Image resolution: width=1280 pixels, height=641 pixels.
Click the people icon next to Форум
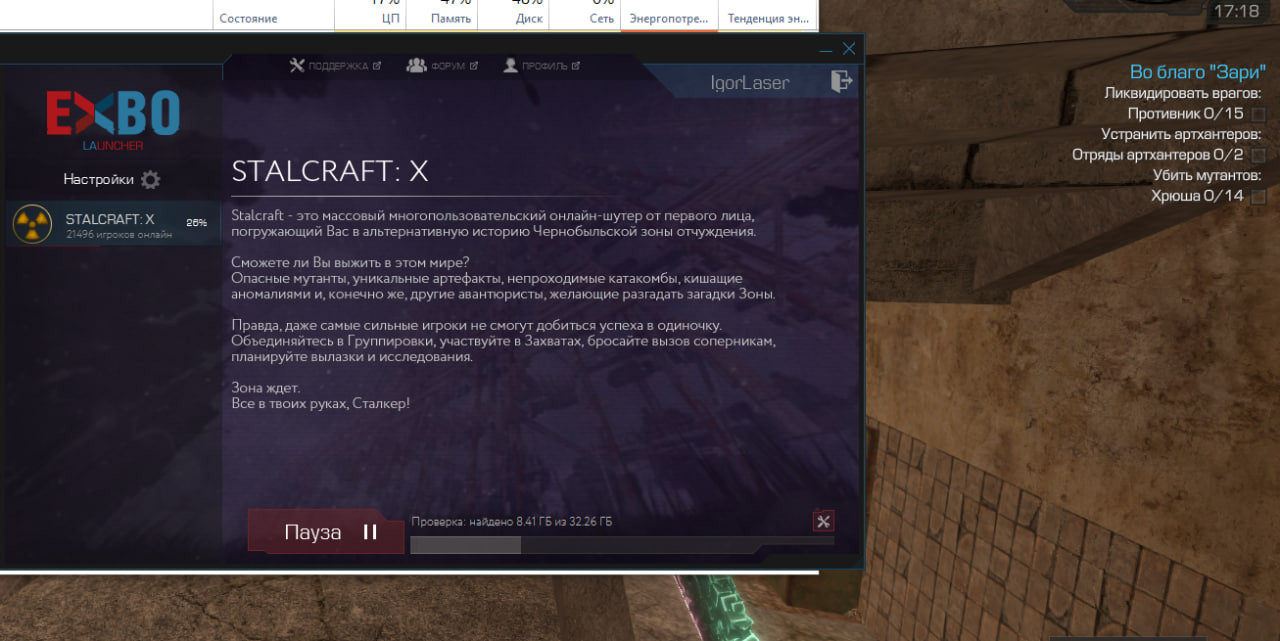tap(416, 66)
